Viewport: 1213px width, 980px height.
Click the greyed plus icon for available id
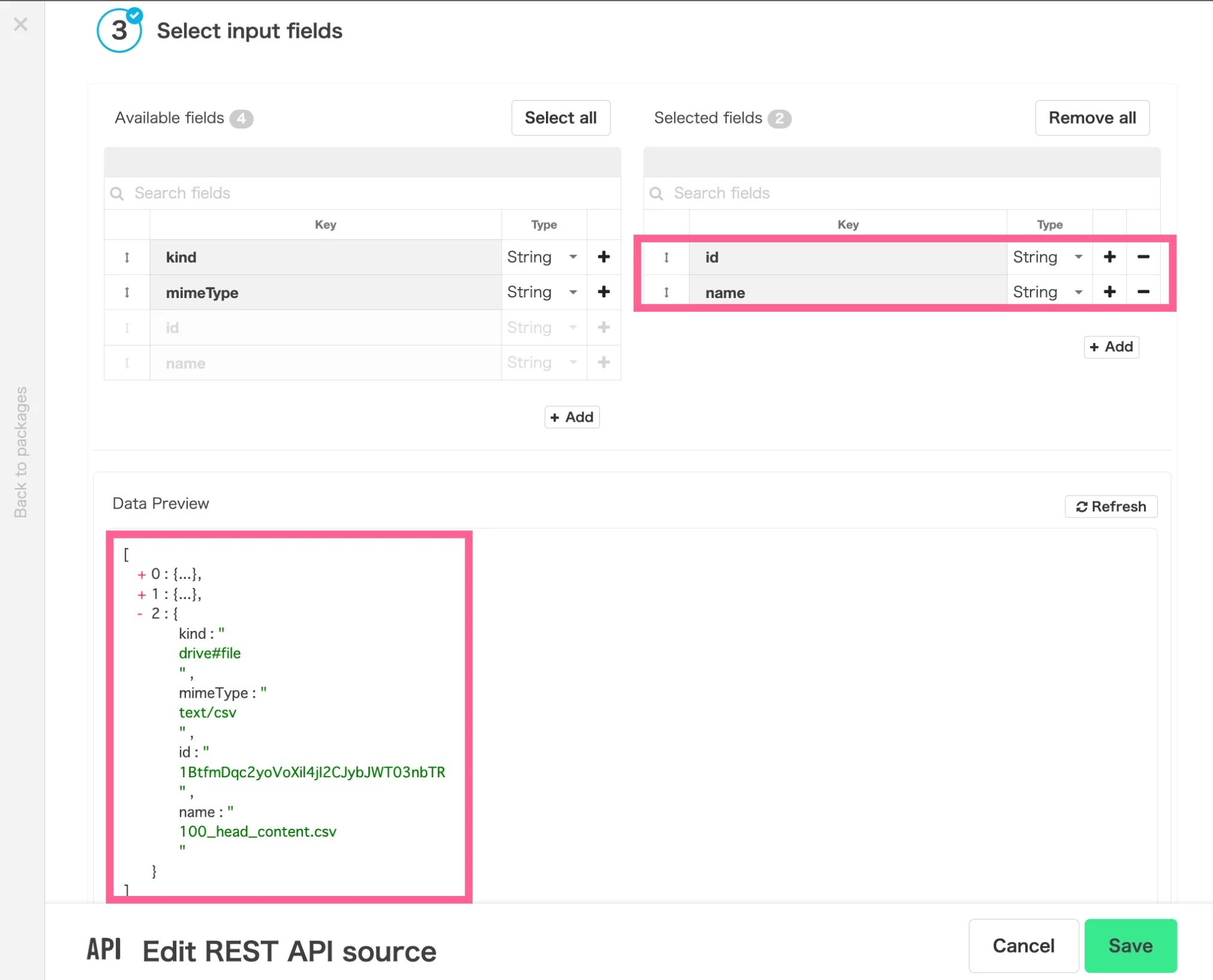604,327
